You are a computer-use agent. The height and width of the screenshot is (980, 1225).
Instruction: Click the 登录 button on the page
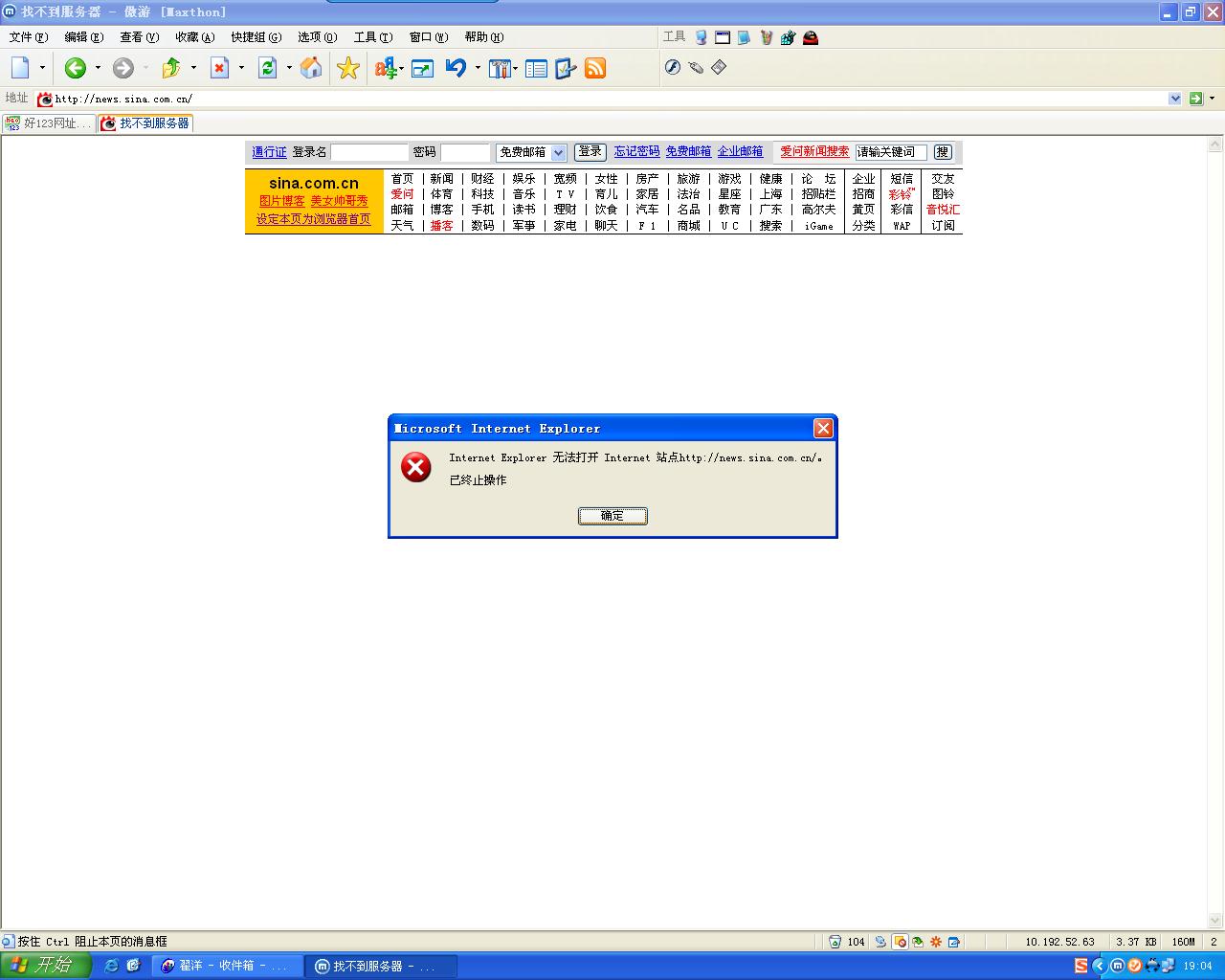click(x=590, y=151)
